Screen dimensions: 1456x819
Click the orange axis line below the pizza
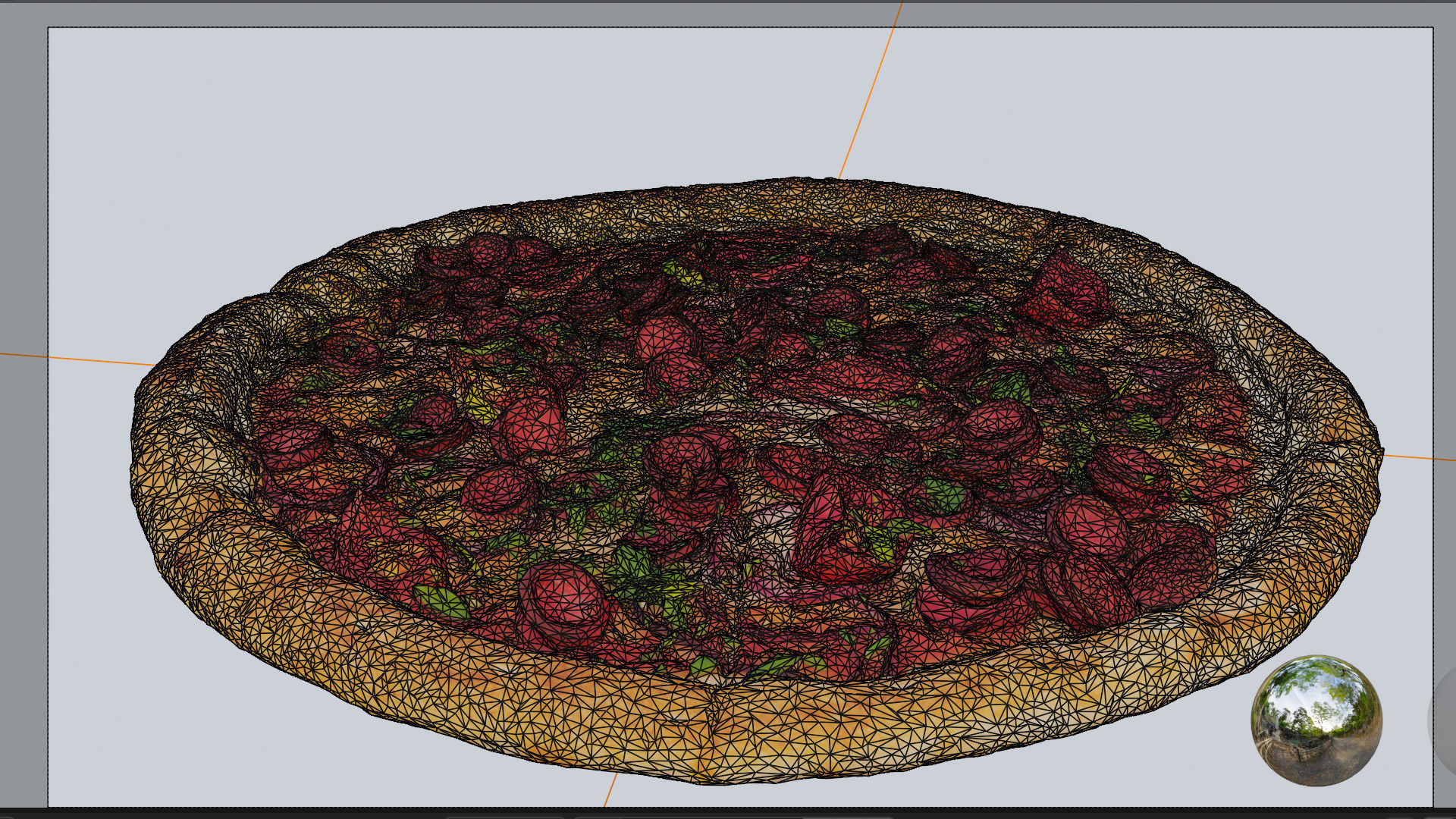pyautogui.click(x=610, y=790)
